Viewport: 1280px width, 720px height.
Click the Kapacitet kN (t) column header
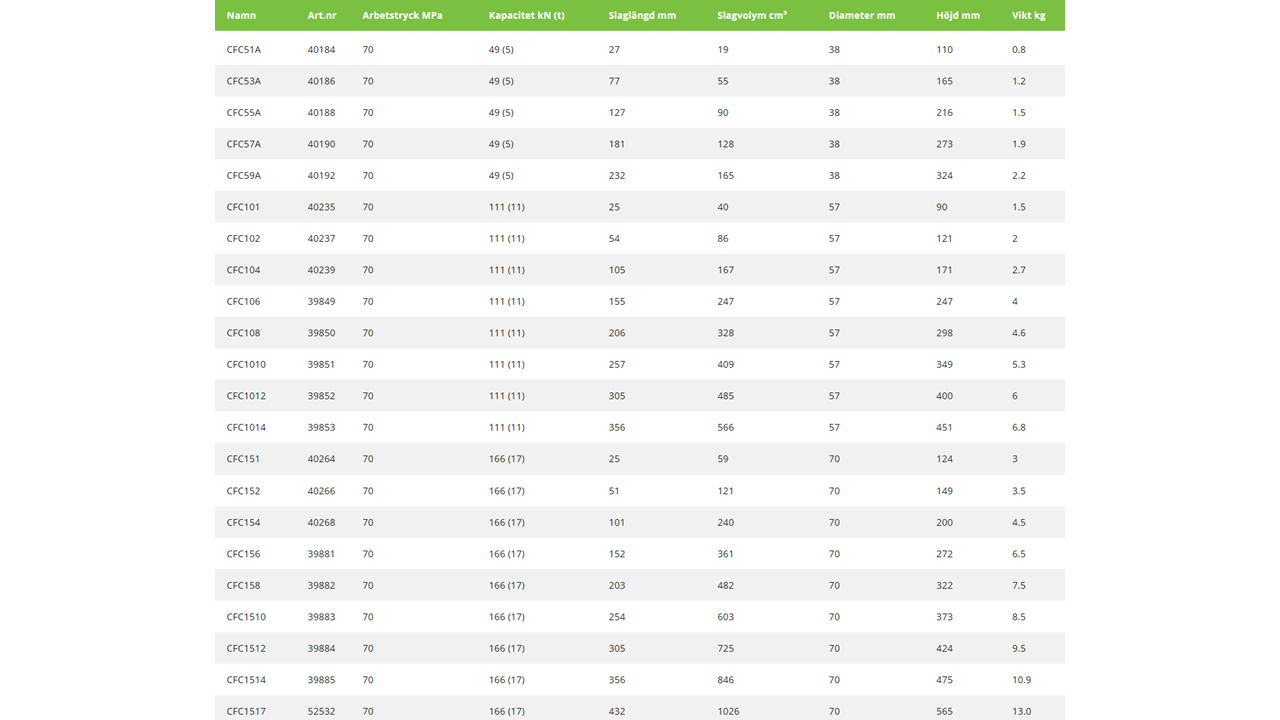tap(526, 16)
